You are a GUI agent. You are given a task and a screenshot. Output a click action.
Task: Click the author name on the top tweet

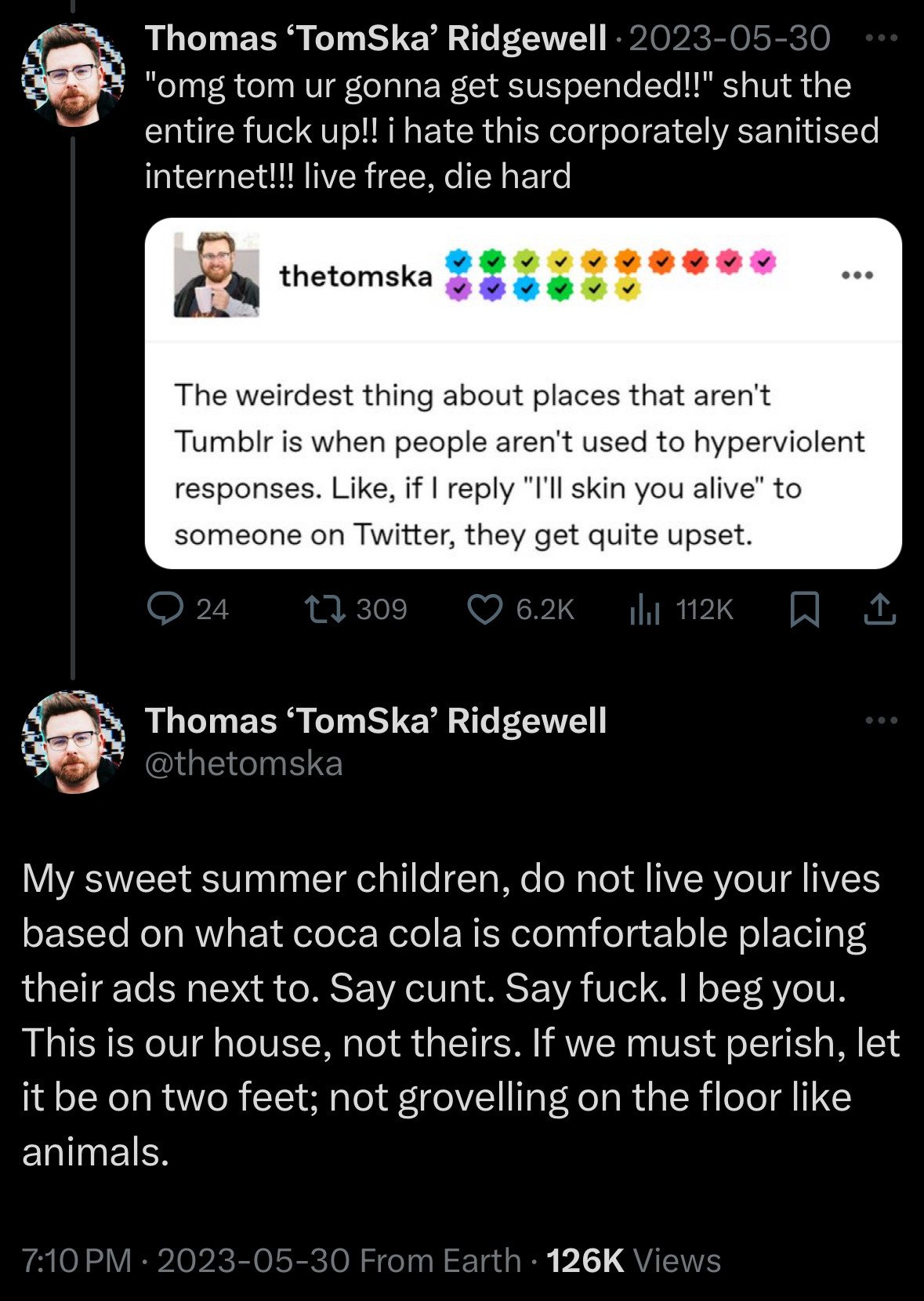pos(375,38)
